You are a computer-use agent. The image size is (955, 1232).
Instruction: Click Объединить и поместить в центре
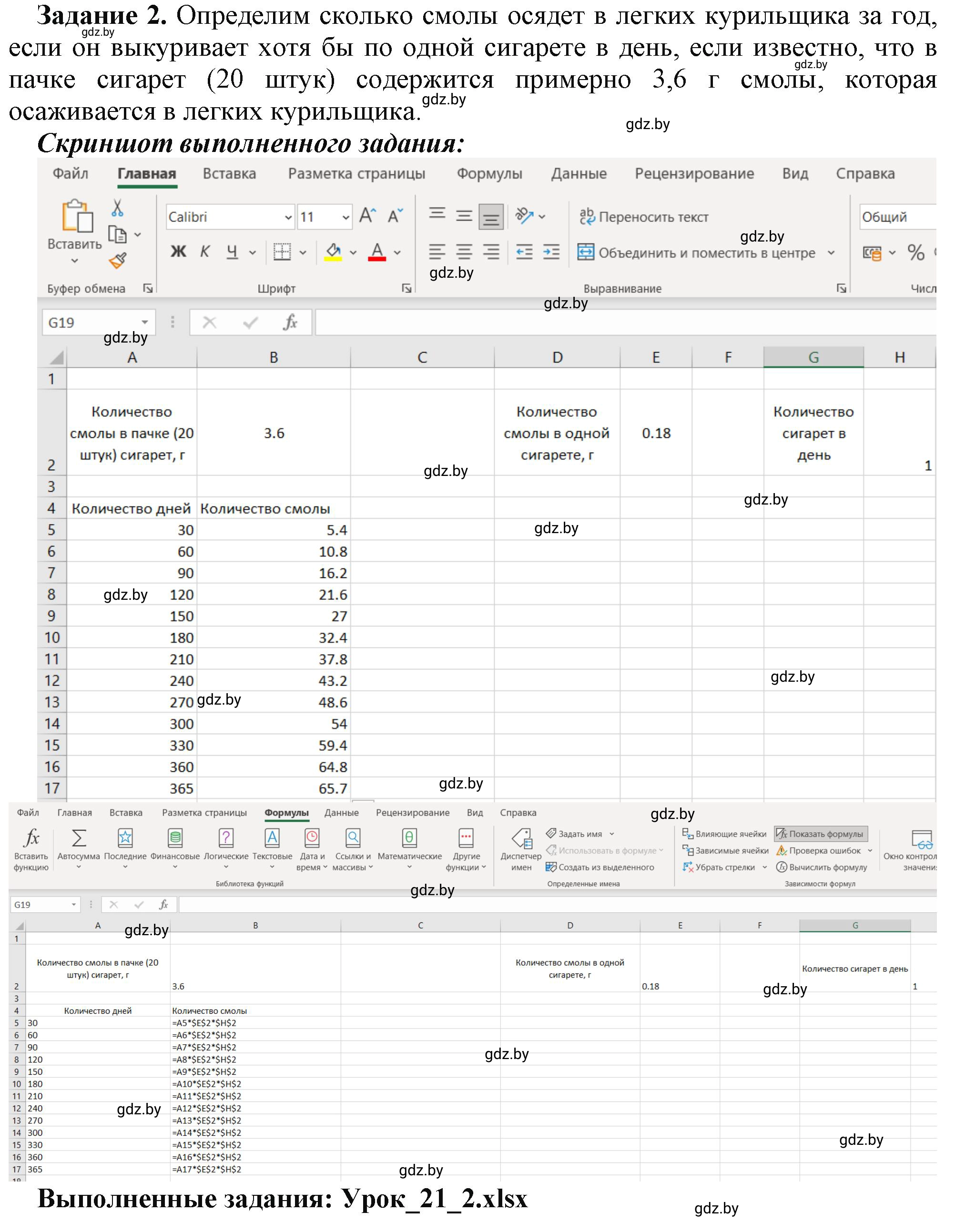[696, 252]
